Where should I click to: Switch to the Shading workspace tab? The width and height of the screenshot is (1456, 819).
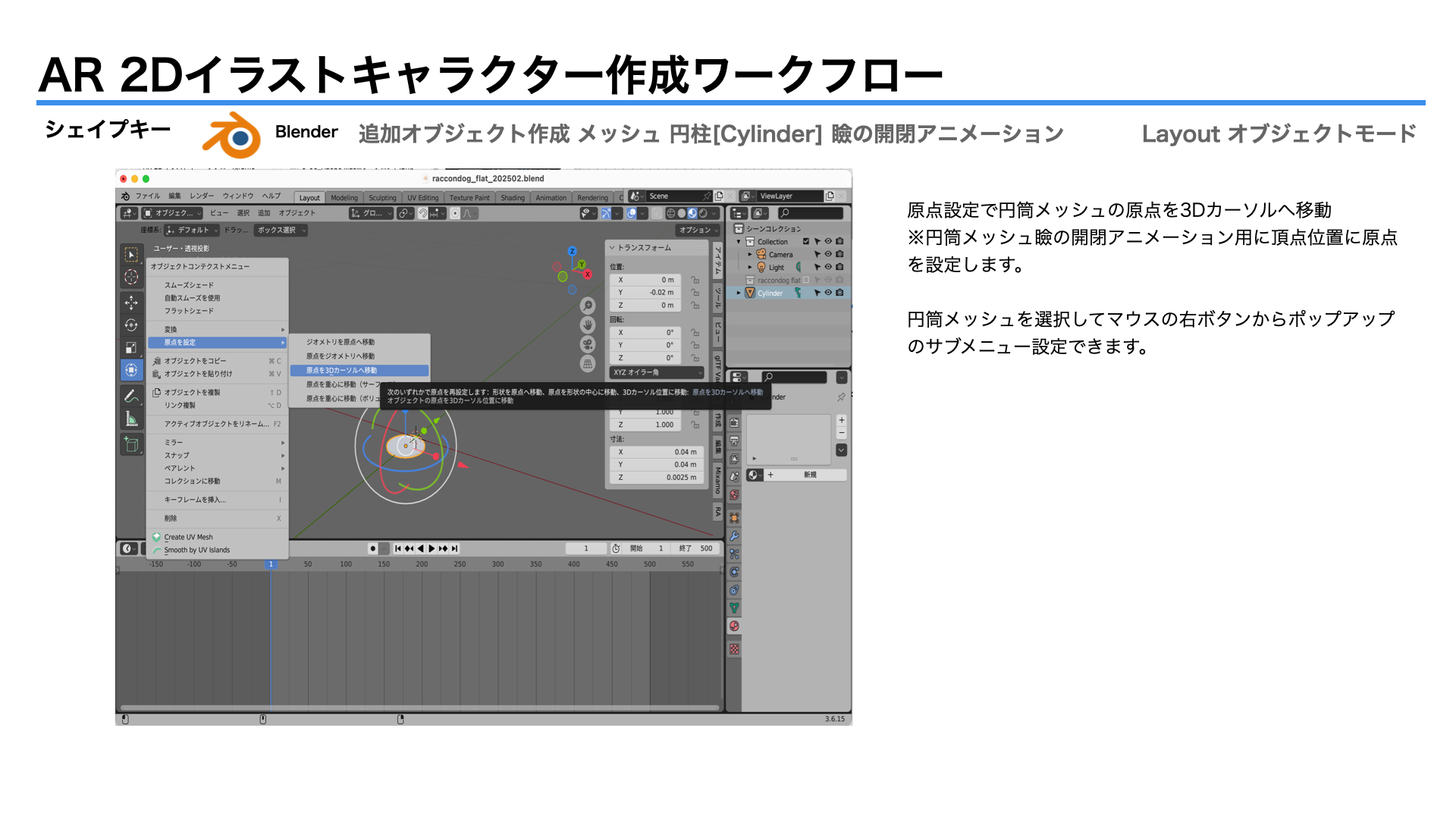click(x=513, y=198)
